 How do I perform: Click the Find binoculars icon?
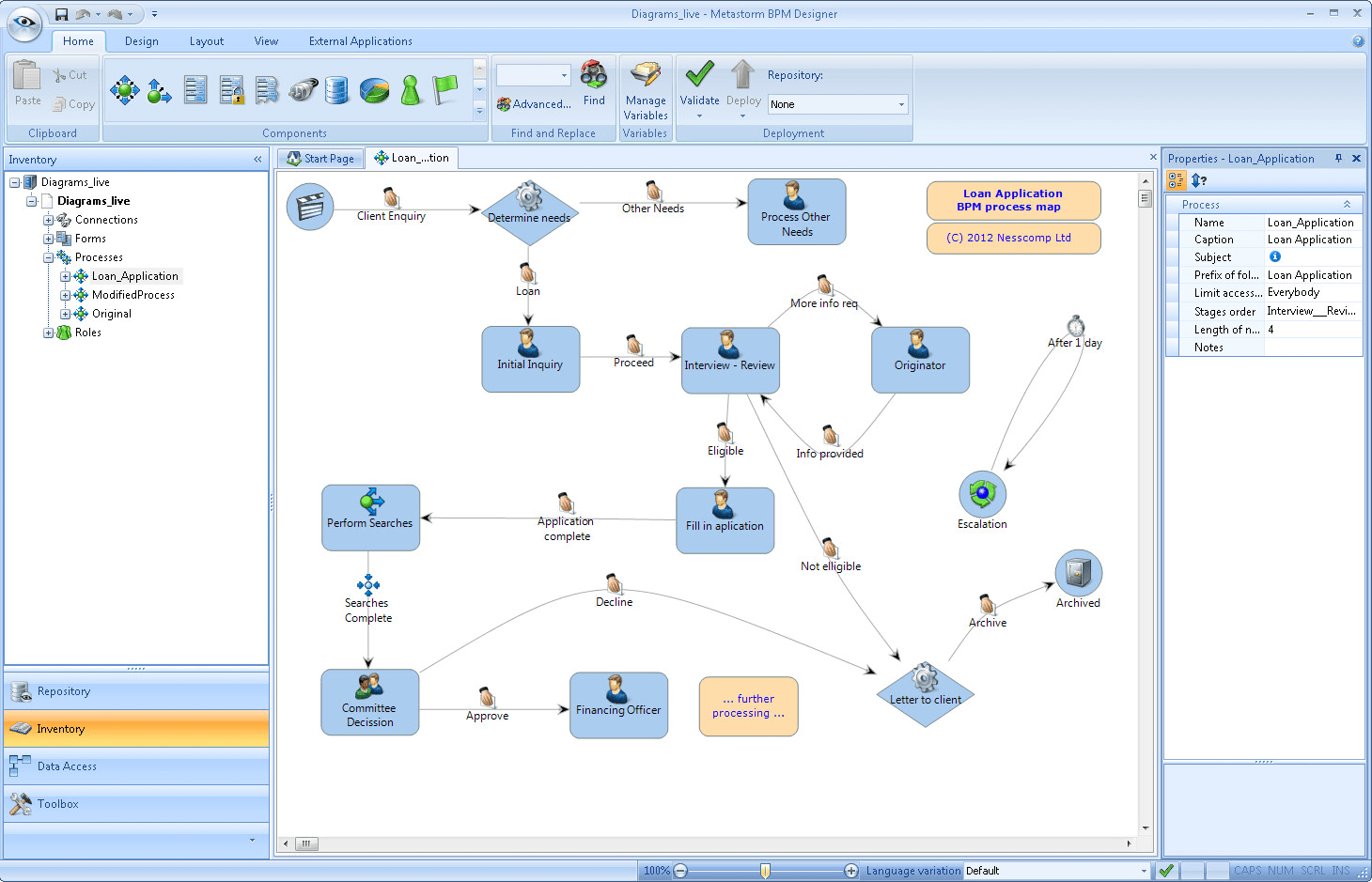593,75
